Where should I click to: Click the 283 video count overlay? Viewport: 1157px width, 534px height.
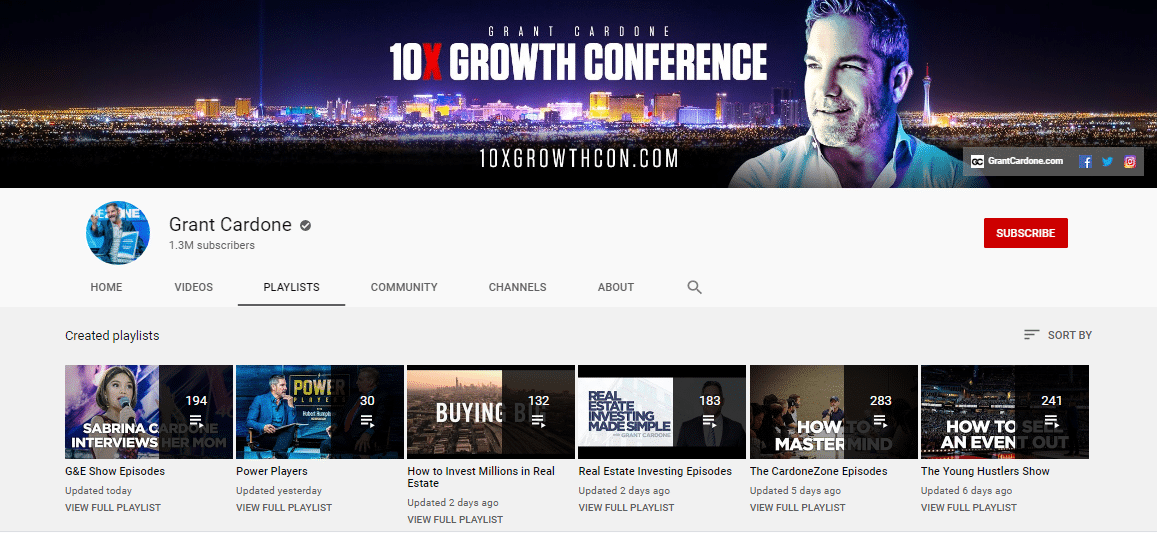pos(881,401)
